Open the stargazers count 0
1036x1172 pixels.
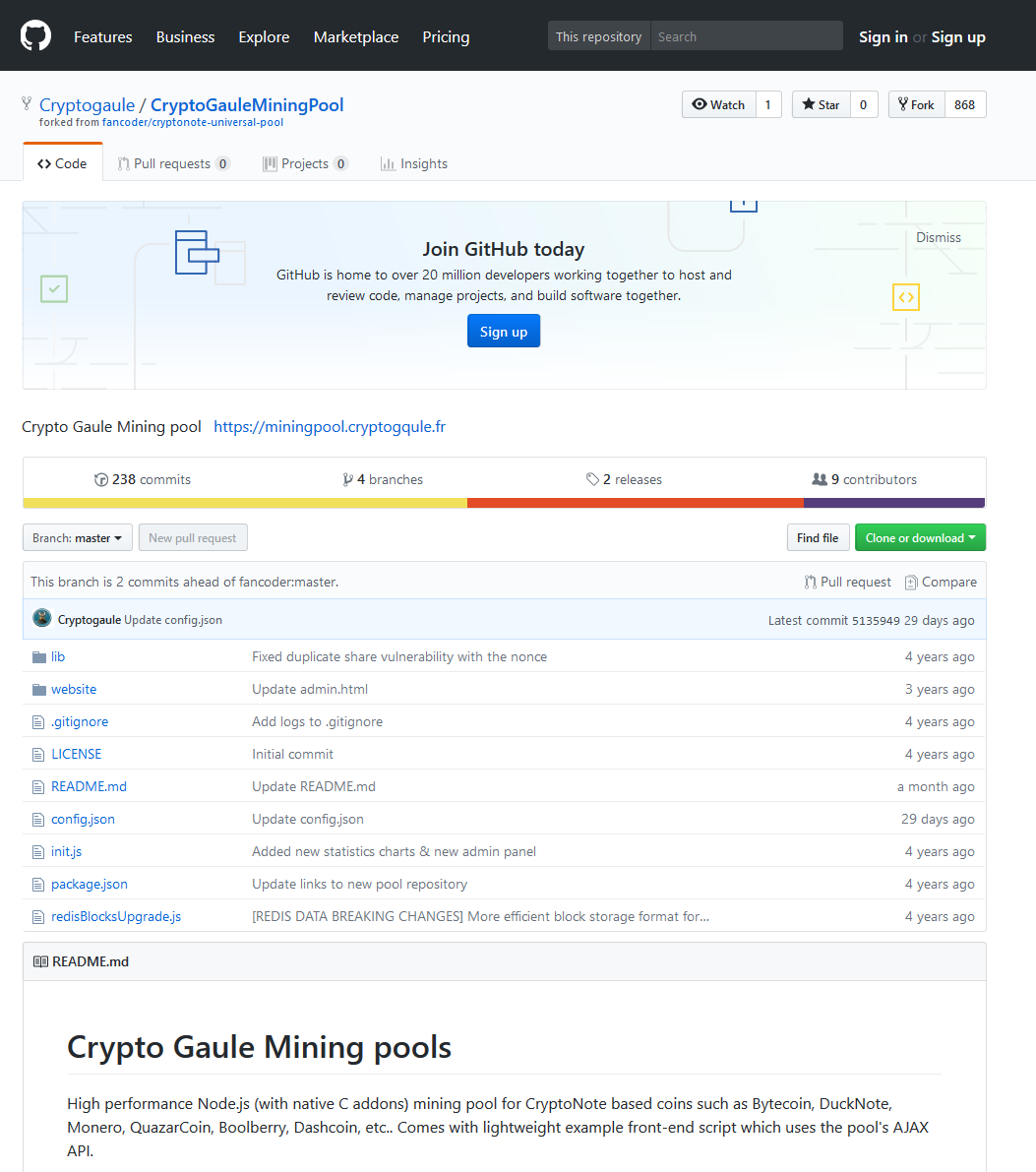pos(864,104)
